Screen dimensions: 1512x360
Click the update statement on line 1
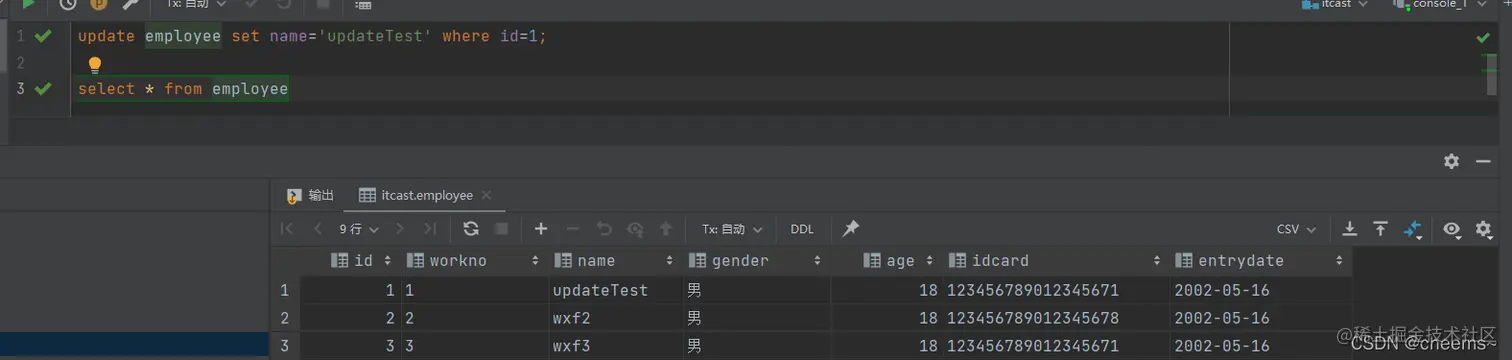pos(313,36)
